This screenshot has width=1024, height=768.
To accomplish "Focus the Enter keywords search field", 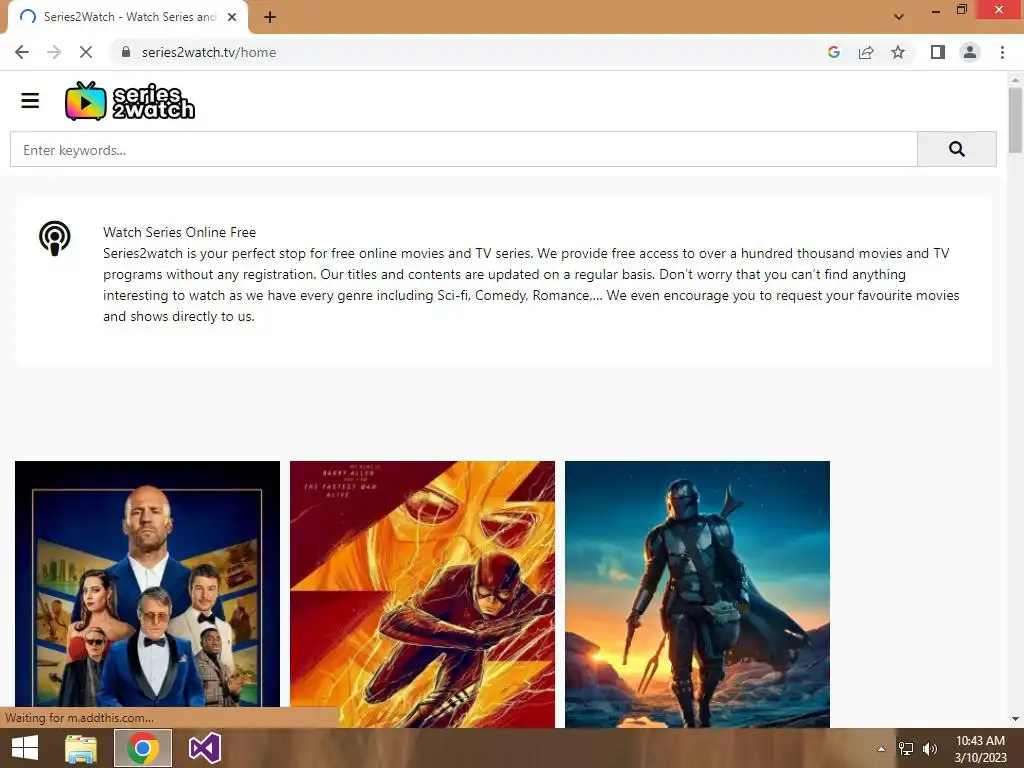I will tap(464, 149).
